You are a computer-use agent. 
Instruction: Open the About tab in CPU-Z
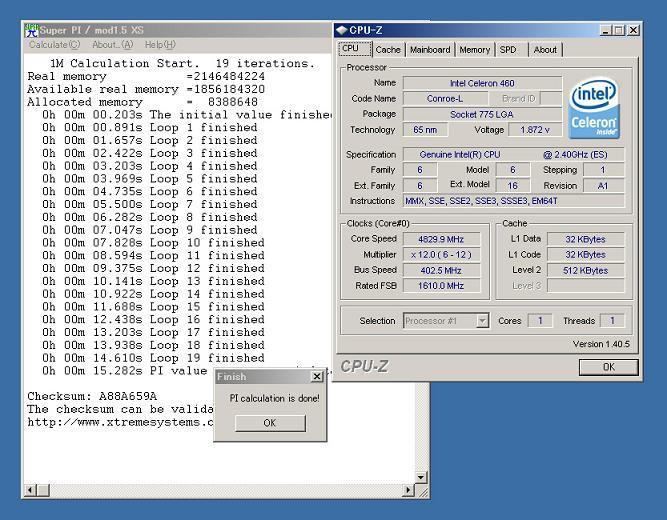click(x=545, y=50)
